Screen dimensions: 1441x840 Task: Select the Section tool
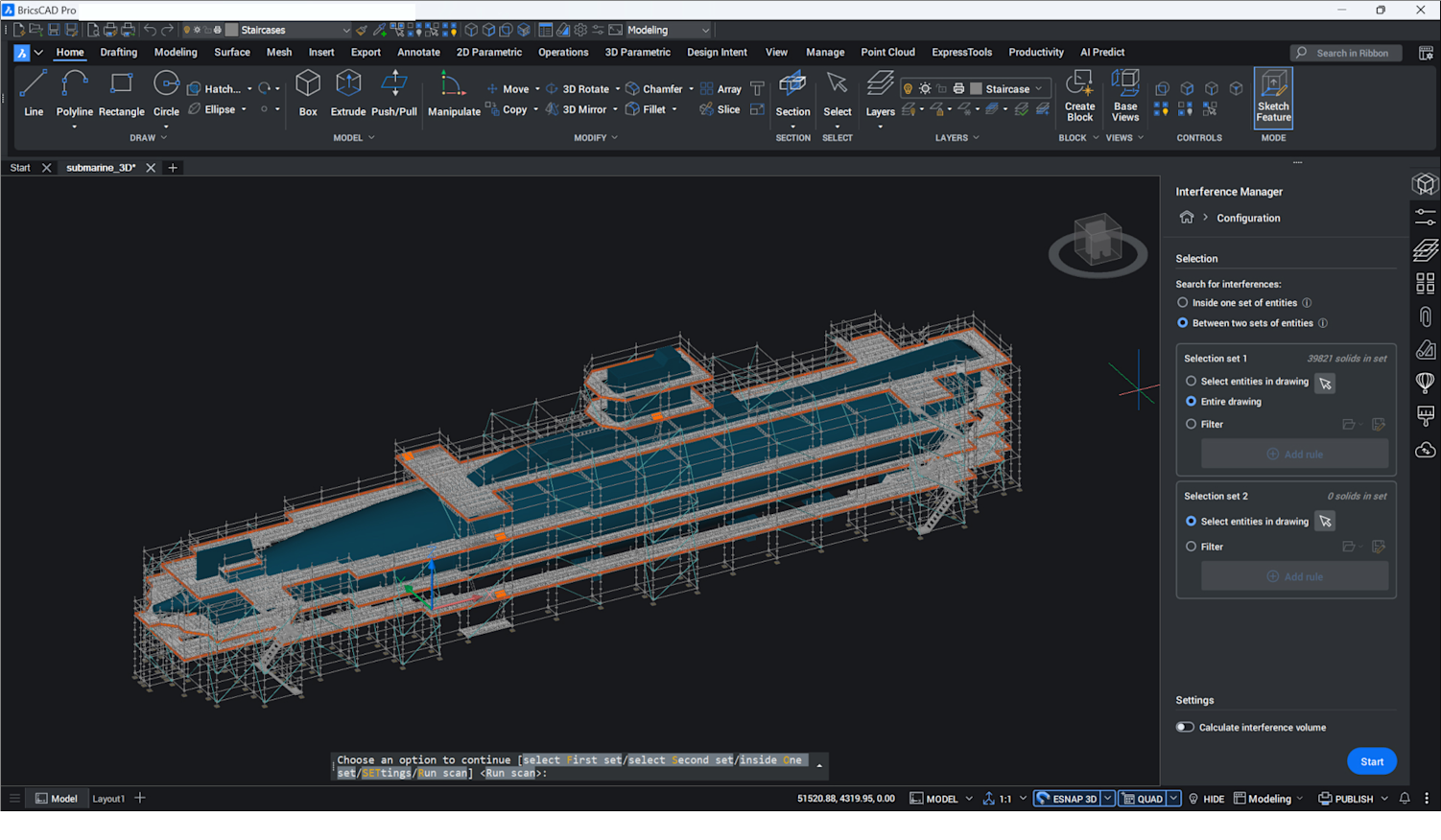click(792, 93)
